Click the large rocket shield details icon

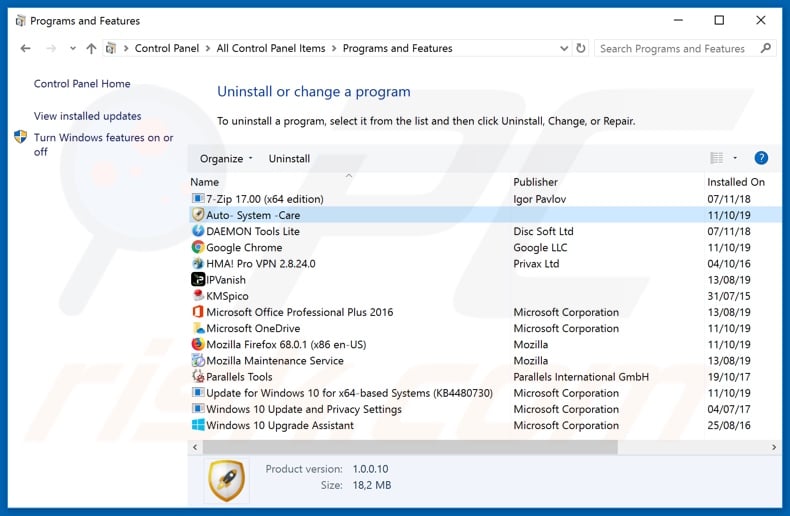click(x=226, y=480)
